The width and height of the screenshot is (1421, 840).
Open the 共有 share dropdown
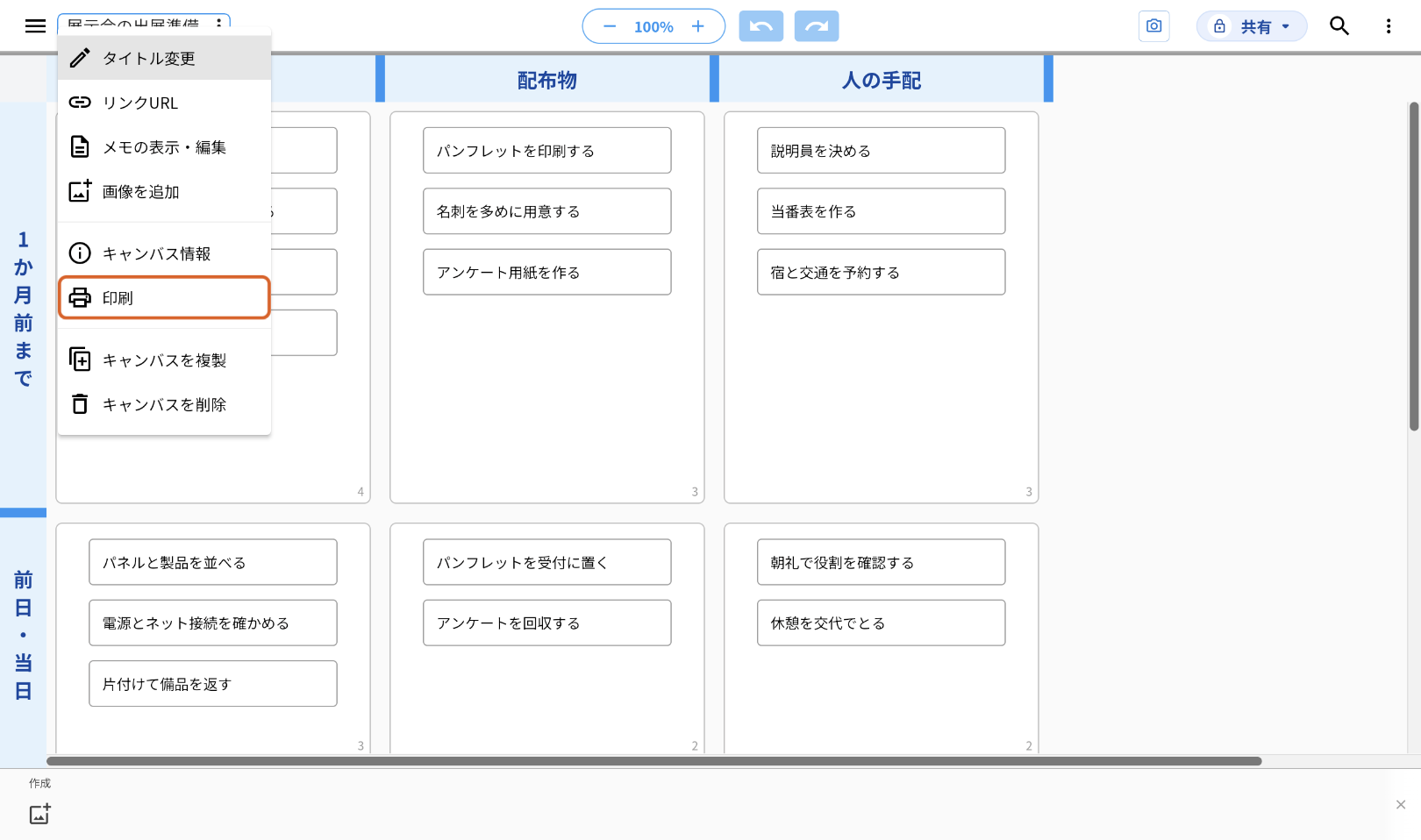pos(1252,26)
